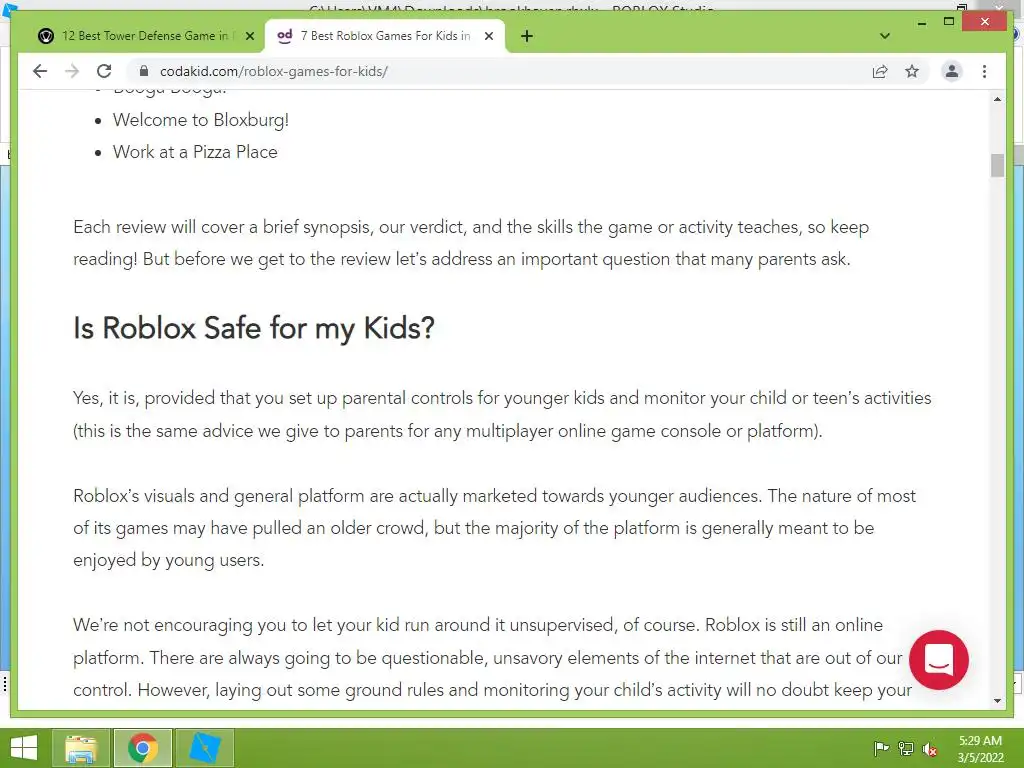Open the network status tray icon
The width and height of the screenshot is (1024, 768).
(906, 748)
